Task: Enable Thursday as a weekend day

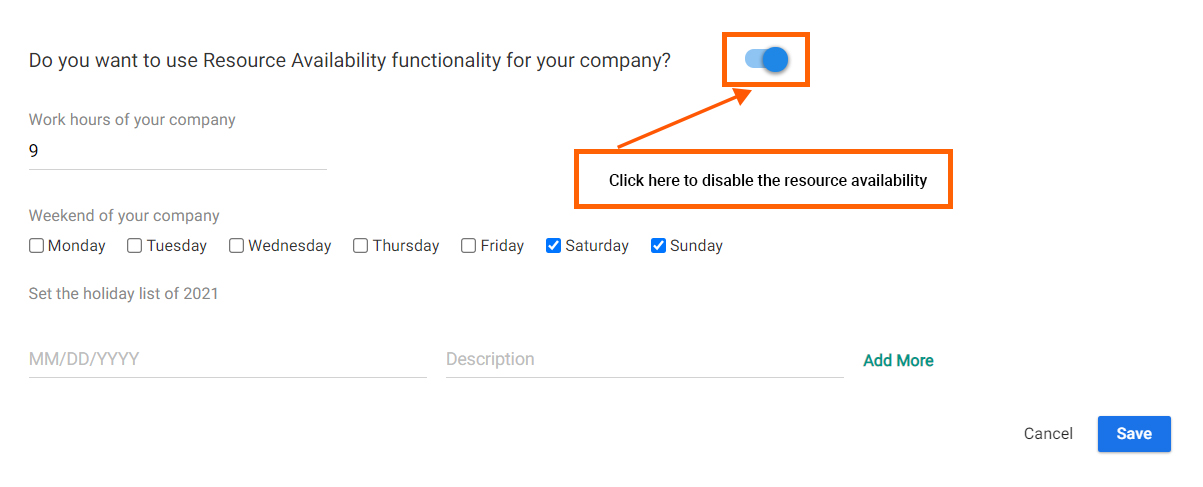Action: coord(361,245)
